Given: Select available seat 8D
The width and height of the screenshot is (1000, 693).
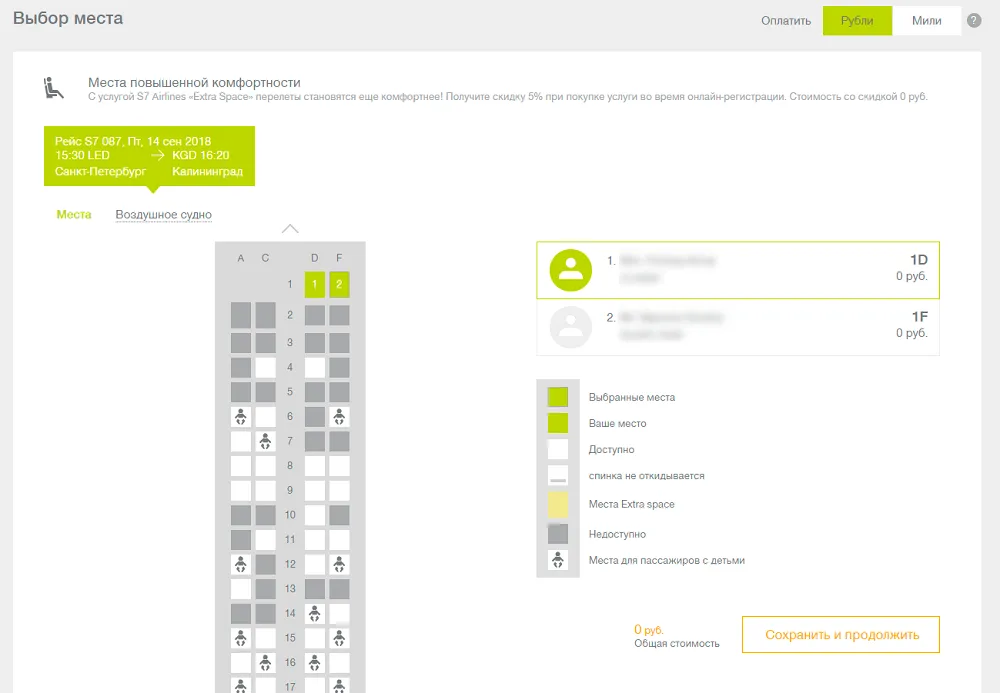Looking at the screenshot, I should [x=315, y=466].
